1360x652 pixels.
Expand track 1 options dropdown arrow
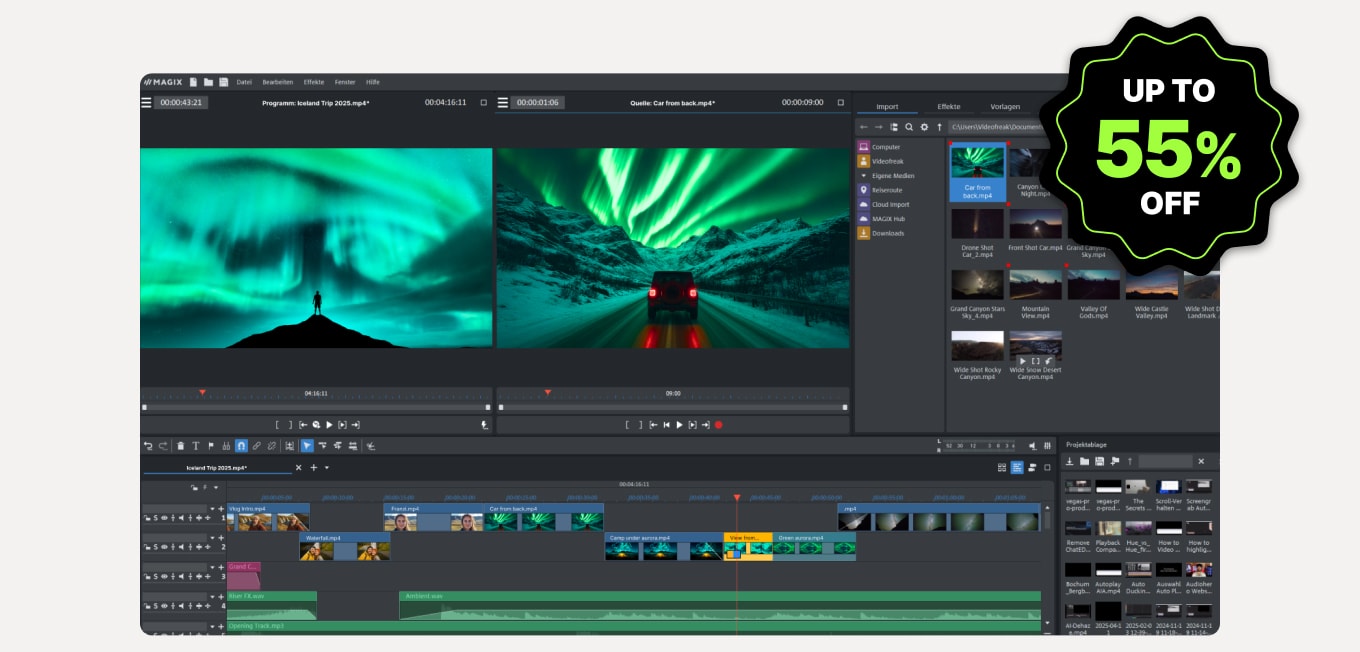coord(212,509)
